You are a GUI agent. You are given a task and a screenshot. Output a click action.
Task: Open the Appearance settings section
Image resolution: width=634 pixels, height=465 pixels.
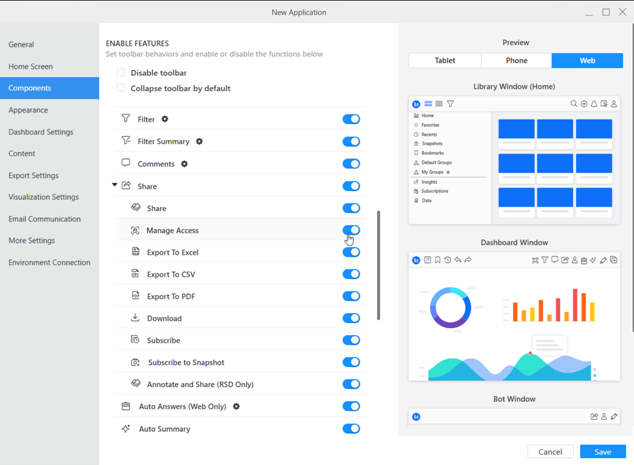pos(28,110)
